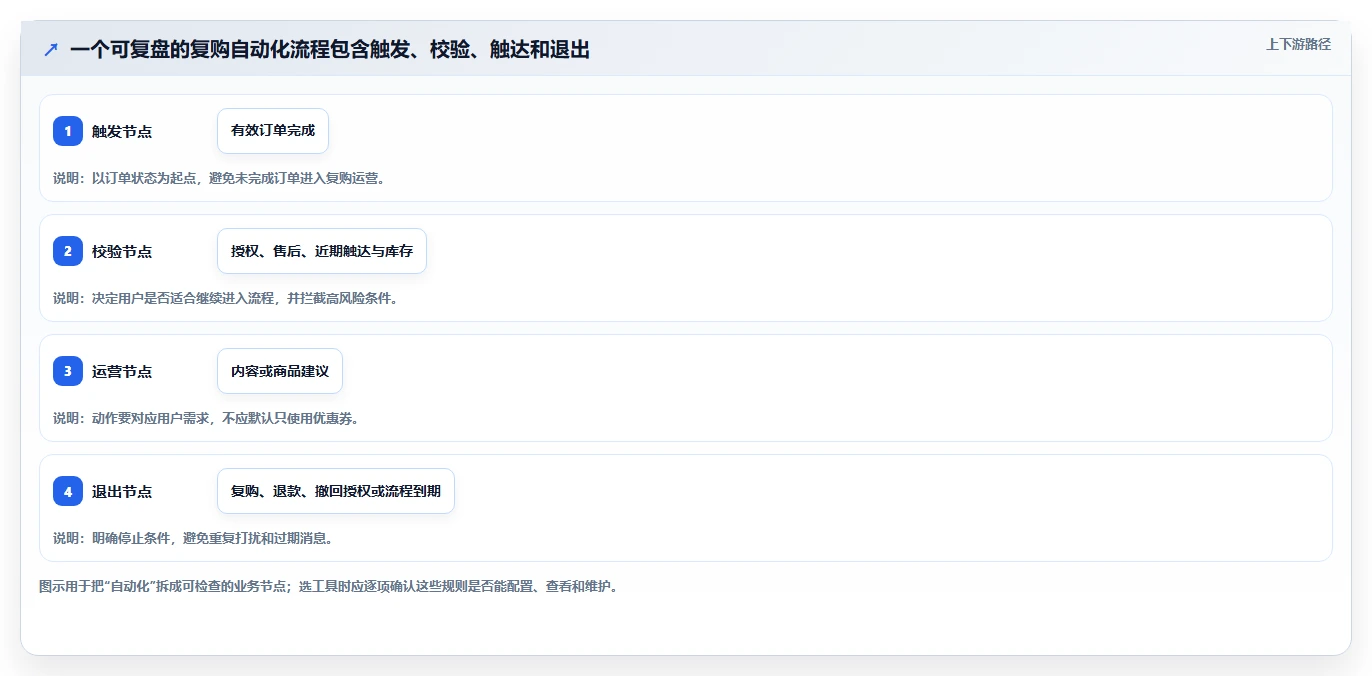Select the step 3 number badge

tap(68, 371)
